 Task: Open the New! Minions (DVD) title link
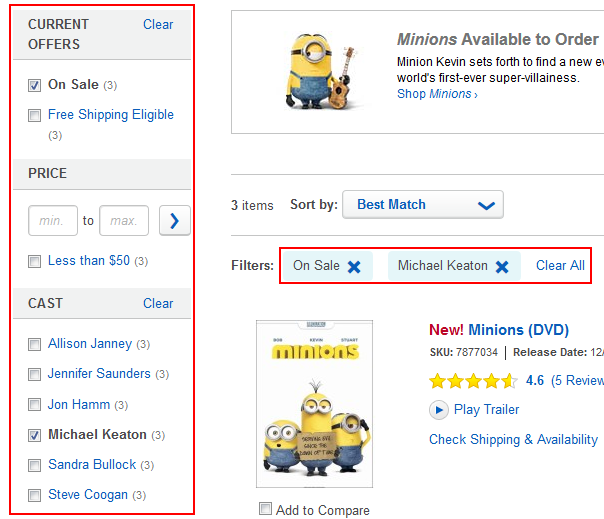tap(499, 330)
